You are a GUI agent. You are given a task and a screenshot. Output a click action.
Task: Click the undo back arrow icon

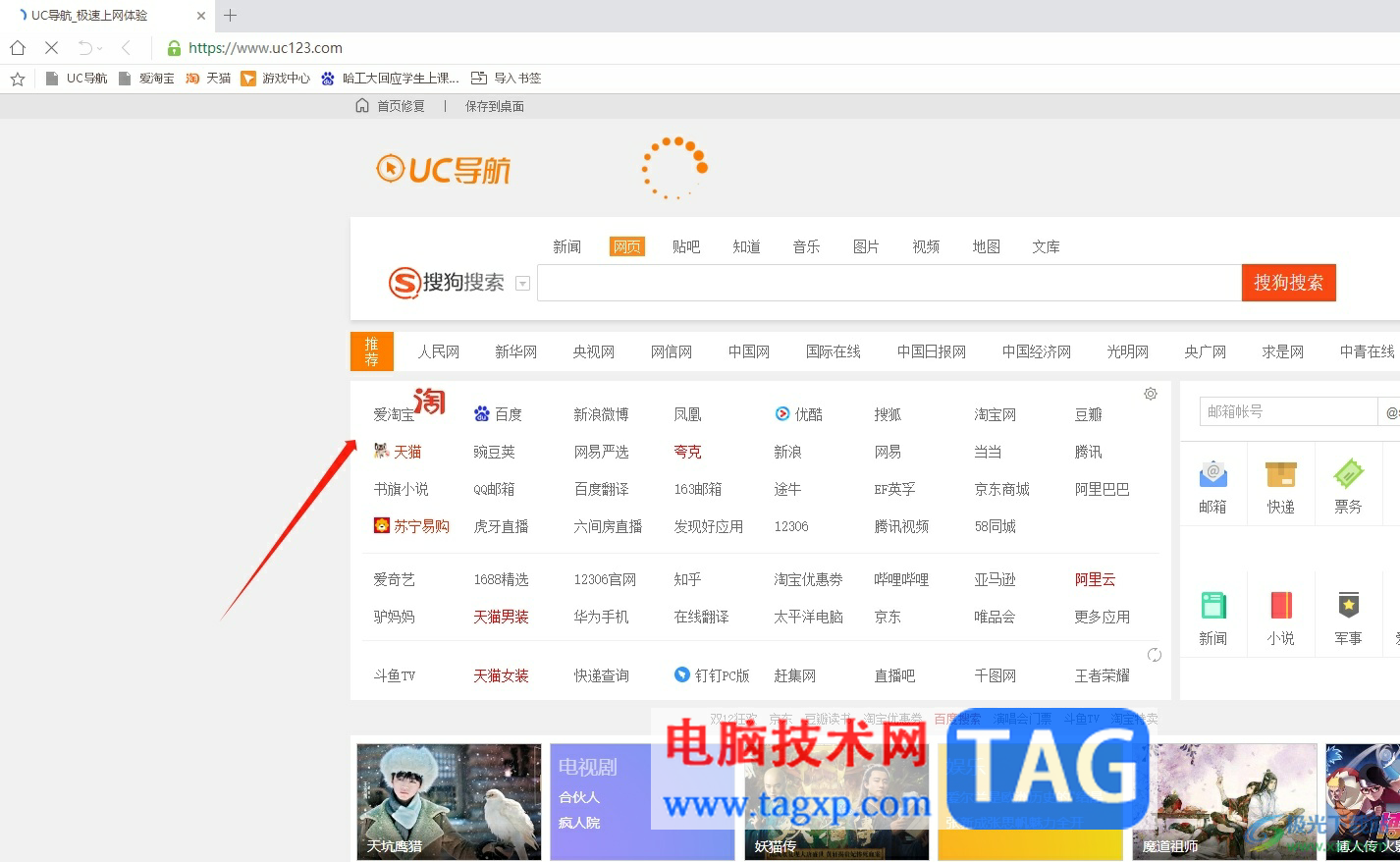(x=85, y=47)
